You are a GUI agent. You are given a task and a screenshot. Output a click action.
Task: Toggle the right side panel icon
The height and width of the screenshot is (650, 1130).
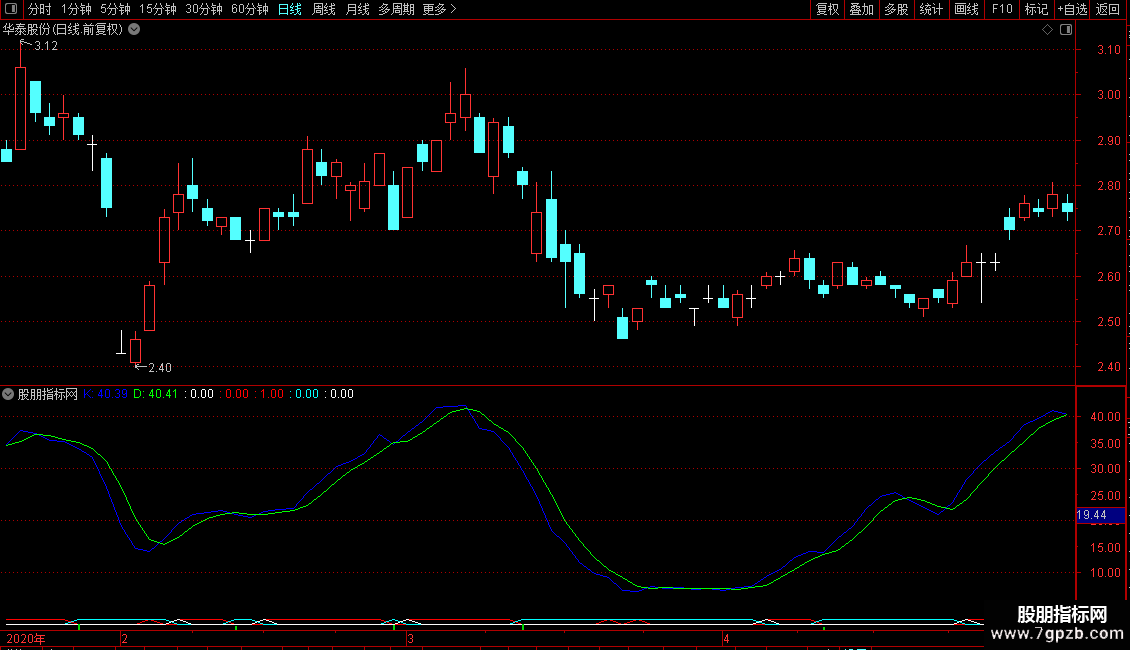click(1066, 30)
